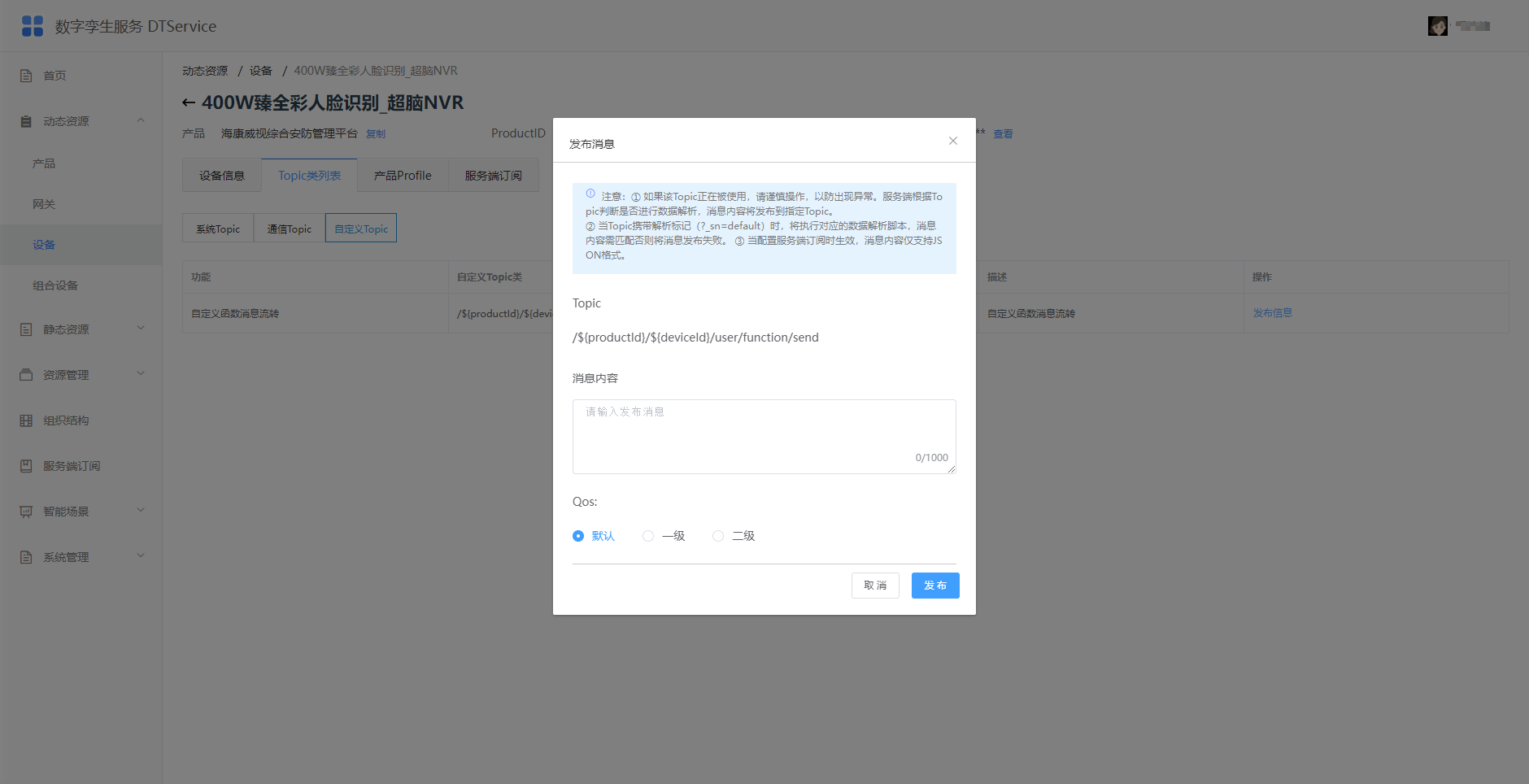Screen dimensions: 1529x784
Task: Click the 取消 cancel button
Action: click(875, 586)
